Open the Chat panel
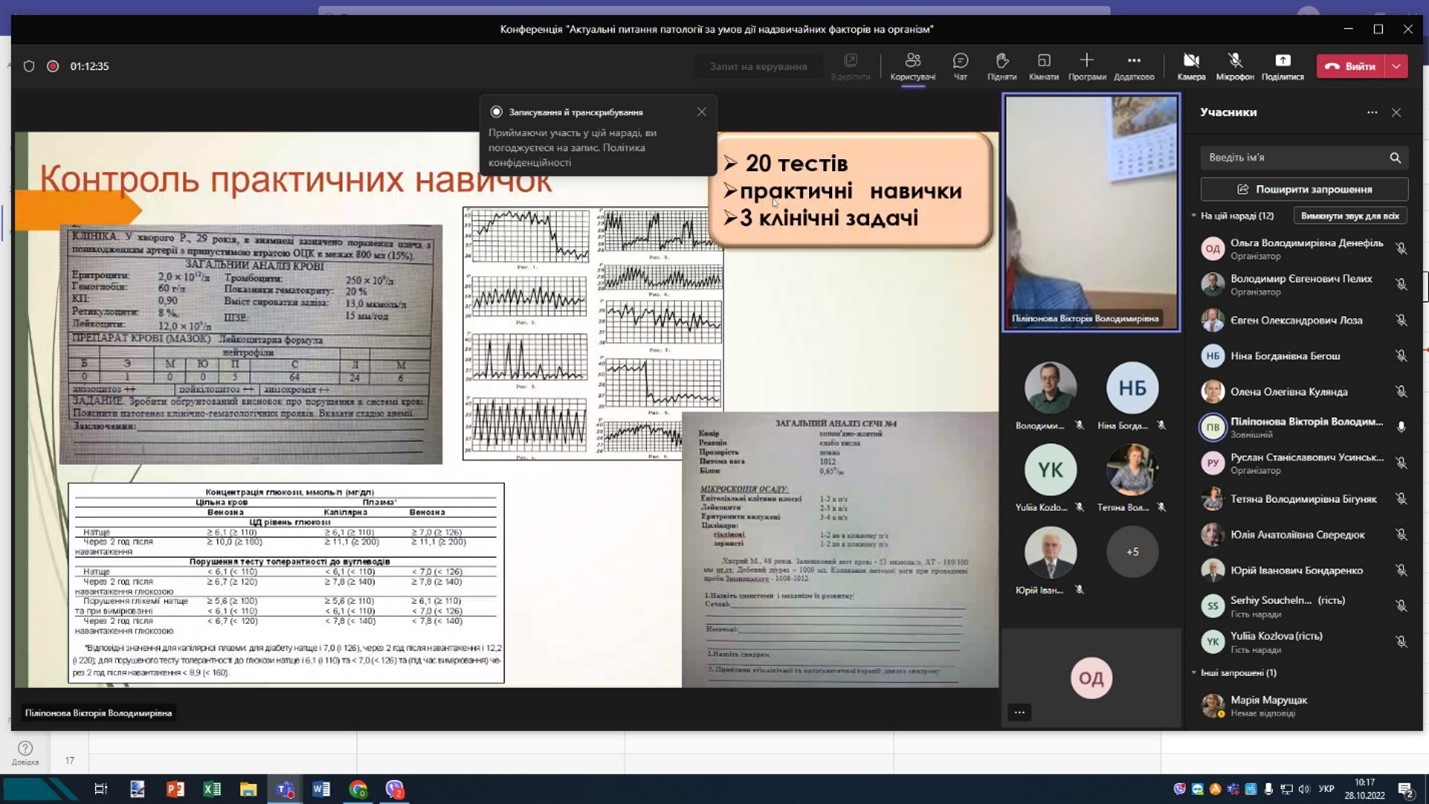 point(960,66)
